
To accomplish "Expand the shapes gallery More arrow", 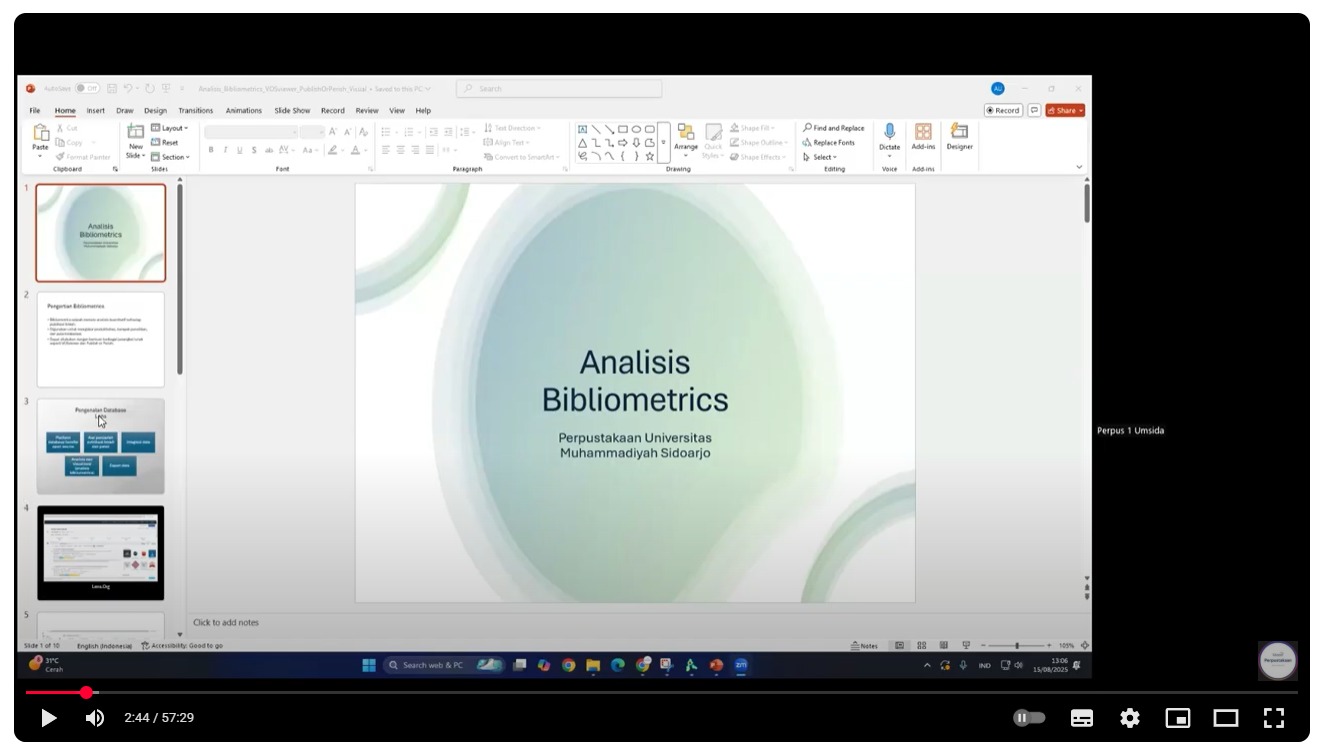I will [663, 143].
